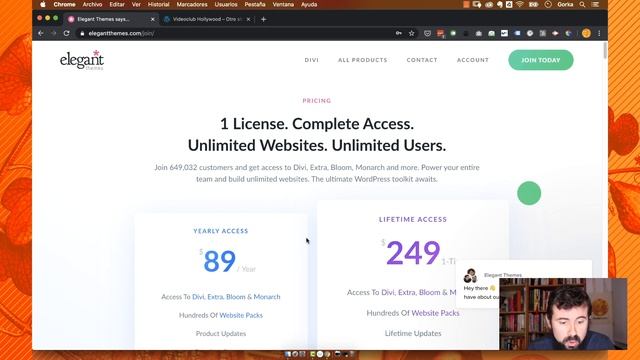Click Bloom link in Yearly Access card
The width and height of the screenshot is (640, 360).
coord(236,297)
